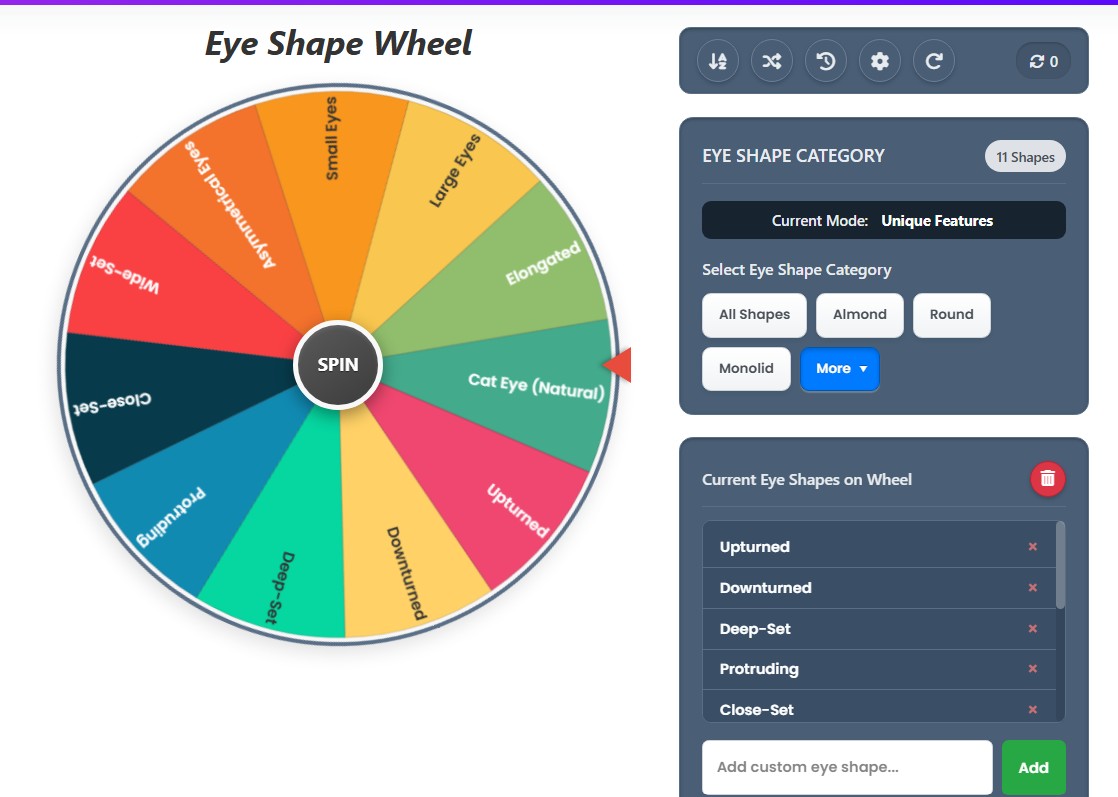Image resolution: width=1118 pixels, height=797 pixels.
Task: Click the 11 Shapes count badge
Action: [x=1025, y=157]
